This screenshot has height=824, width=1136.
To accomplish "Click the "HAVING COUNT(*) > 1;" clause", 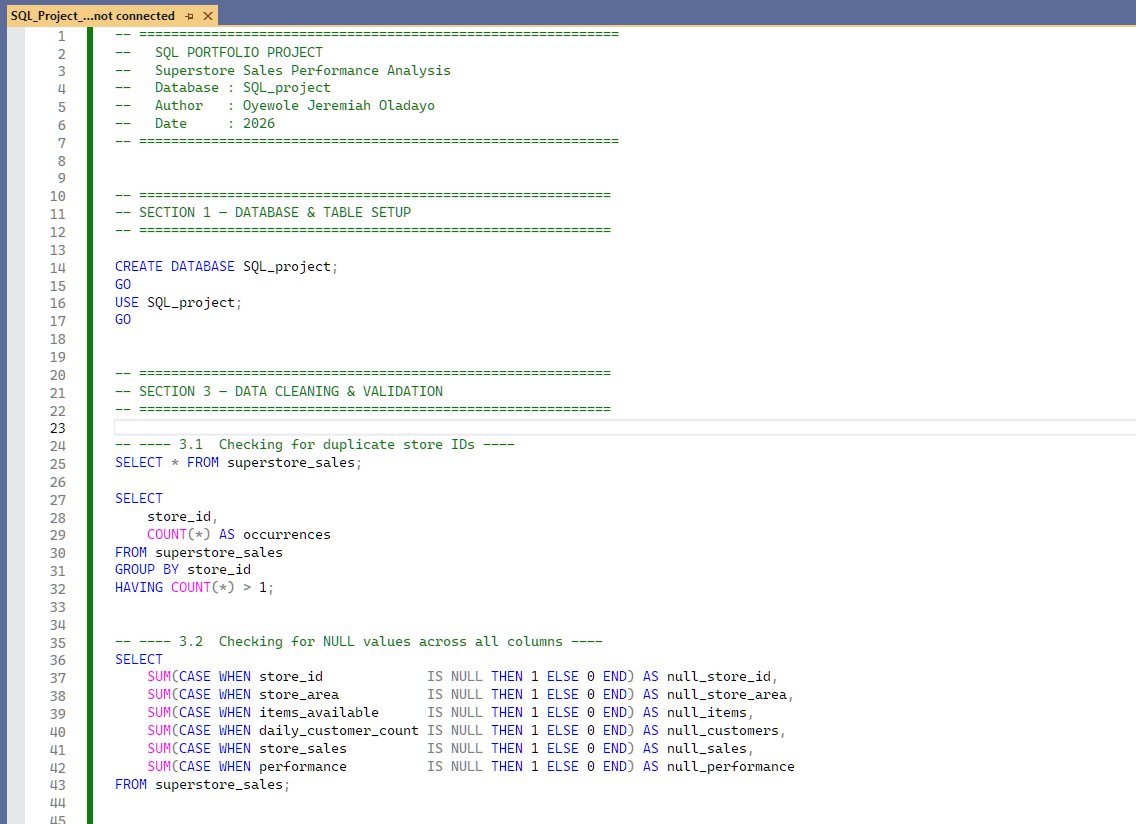I will [194, 588].
